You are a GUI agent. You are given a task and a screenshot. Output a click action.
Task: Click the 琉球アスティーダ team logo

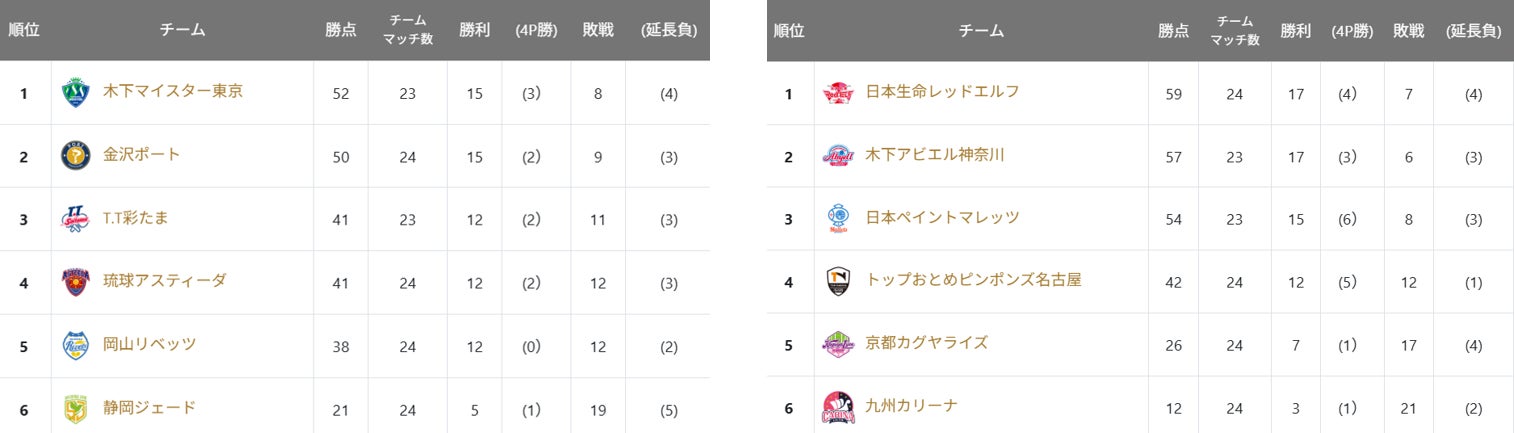tap(76, 281)
